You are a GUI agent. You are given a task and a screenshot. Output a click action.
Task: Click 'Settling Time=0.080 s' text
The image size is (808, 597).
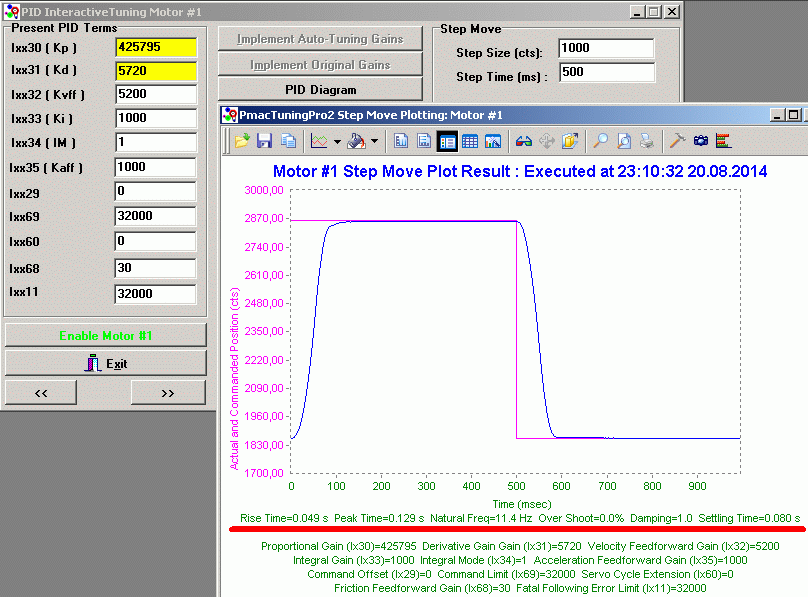[749, 518]
